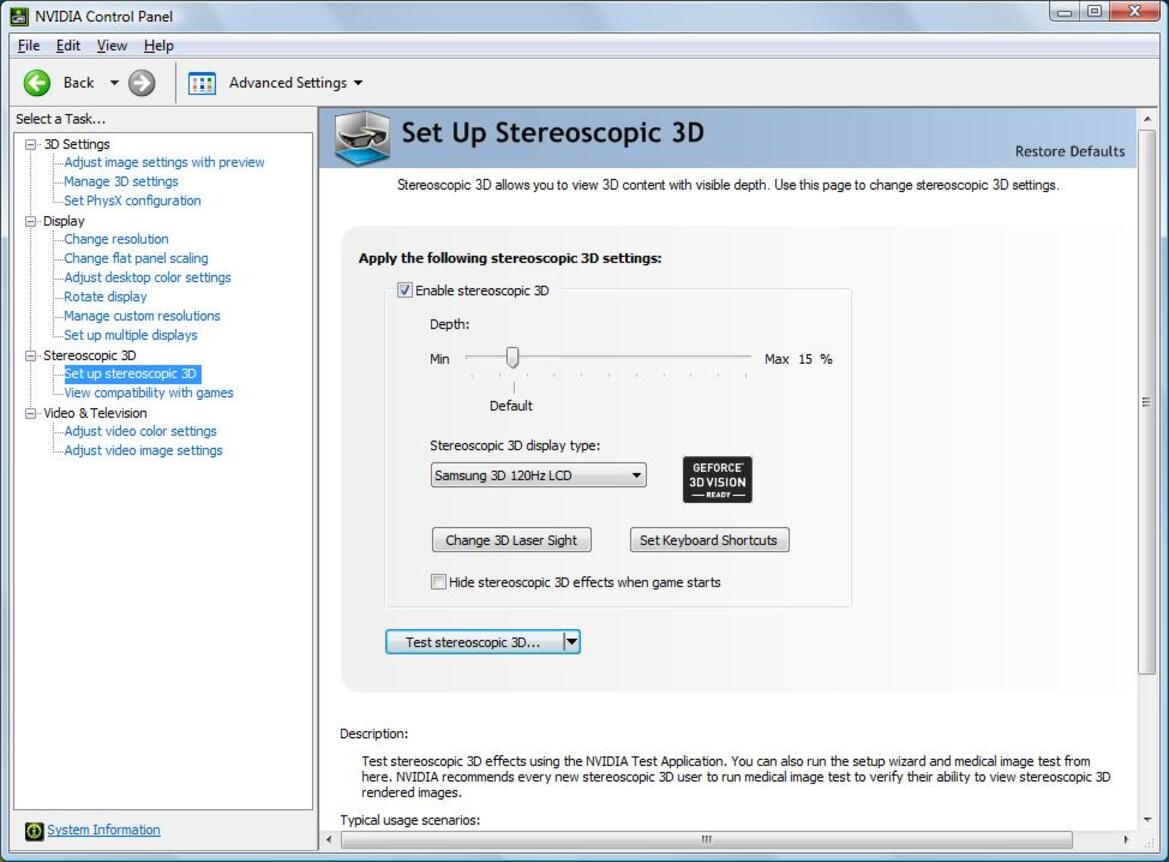
Task: Click the horizontal scrollbar thumb
Action: [706, 840]
